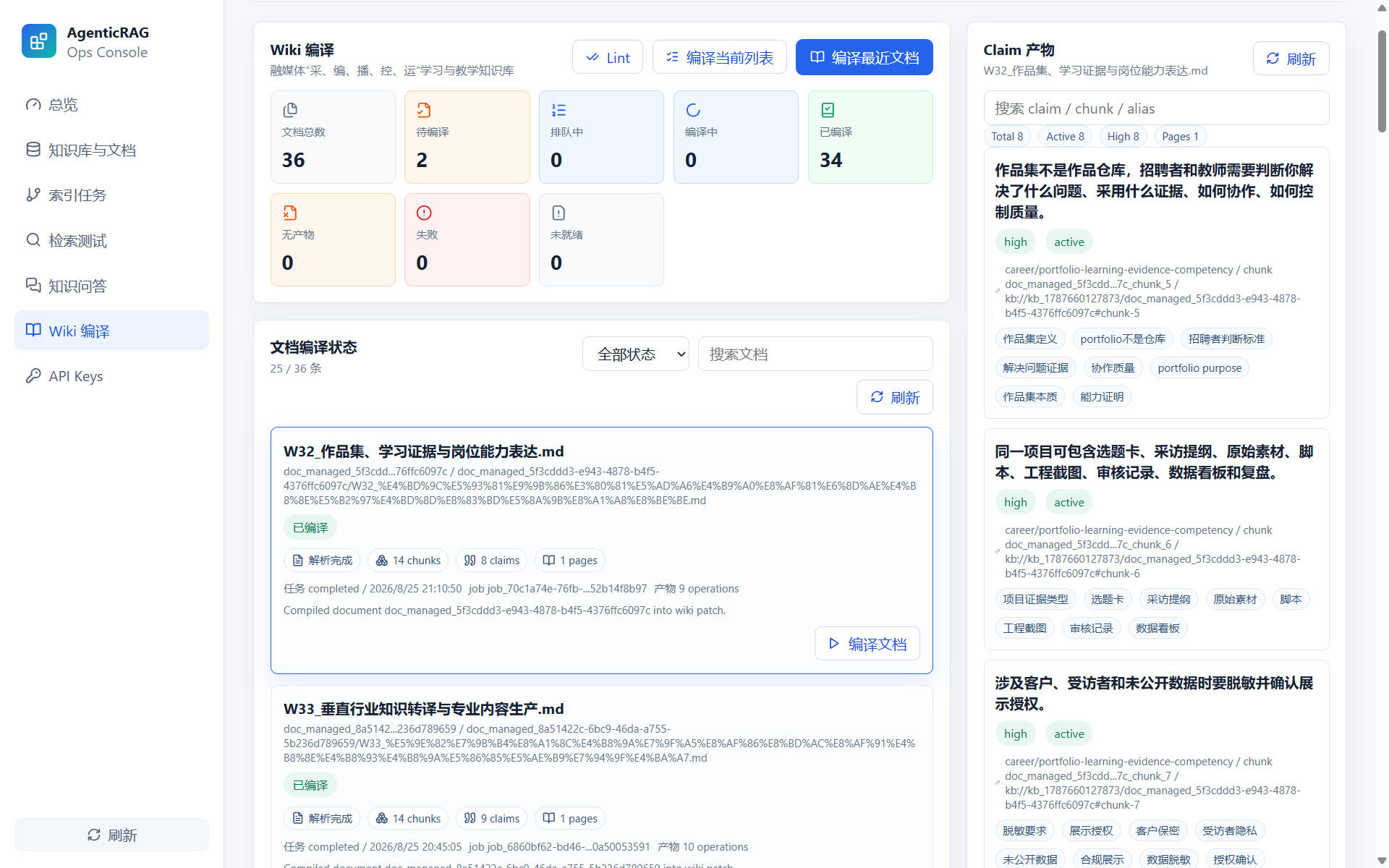1389x868 pixels.
Task: Refresh the 文档编译状态 list
Action: tap(895, 397)
